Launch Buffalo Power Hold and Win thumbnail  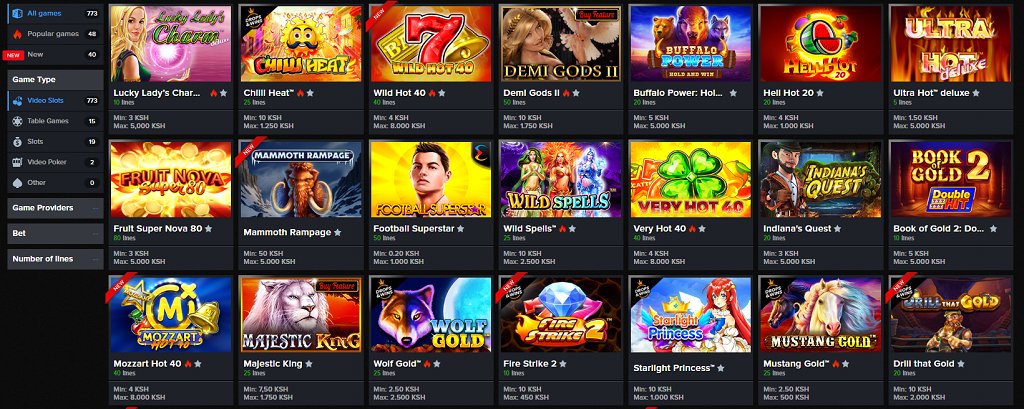coord(690,44)
